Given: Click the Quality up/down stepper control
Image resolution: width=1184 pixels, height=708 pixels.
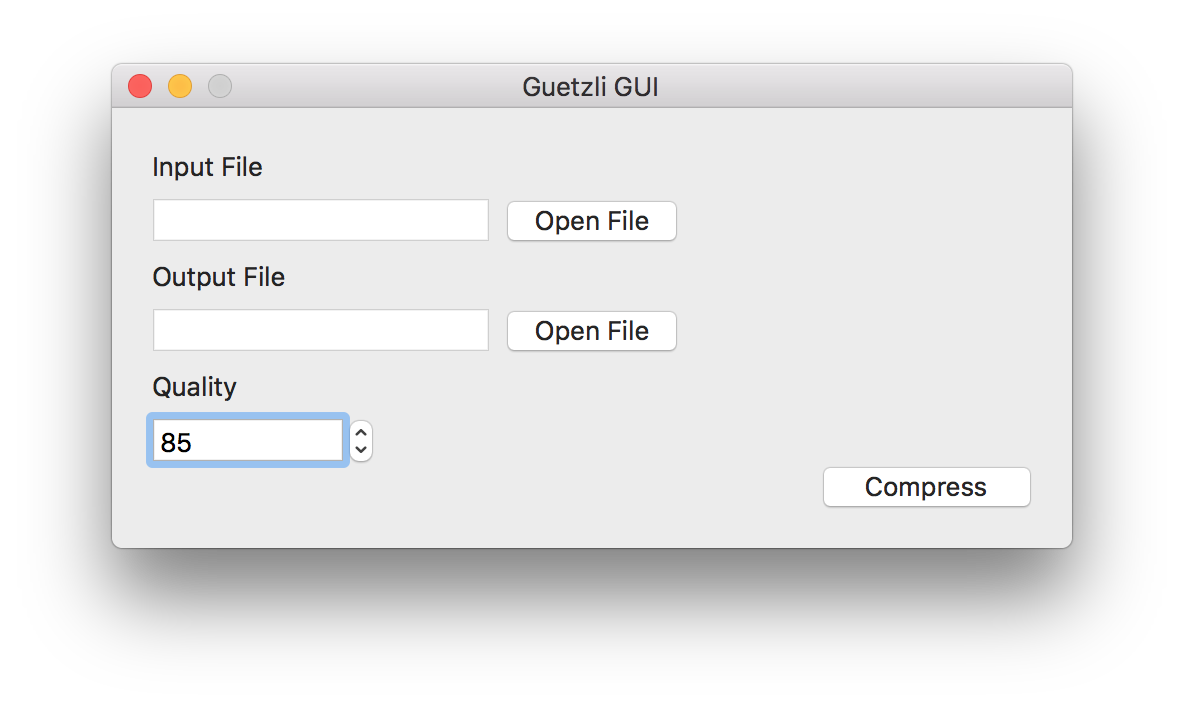Looking at the screenshot, I should coord(361,441).
